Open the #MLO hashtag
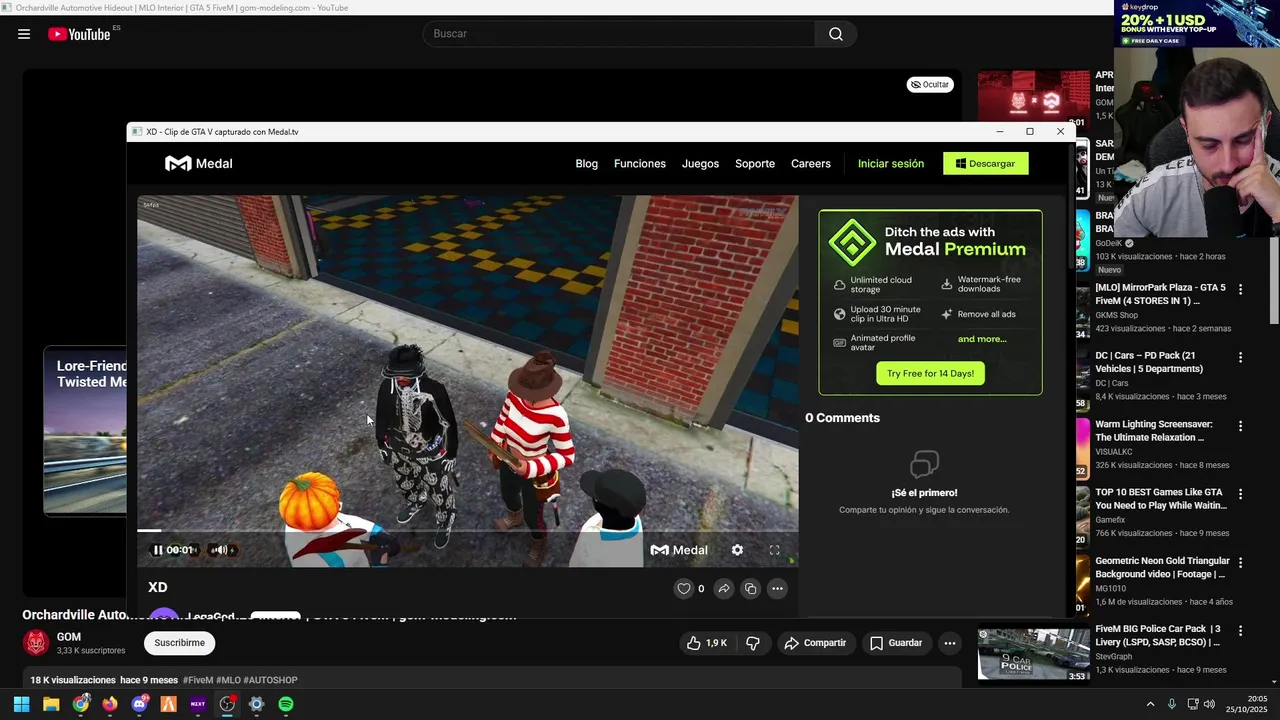Screen dimensions: 1280x720 coord(228,680)
